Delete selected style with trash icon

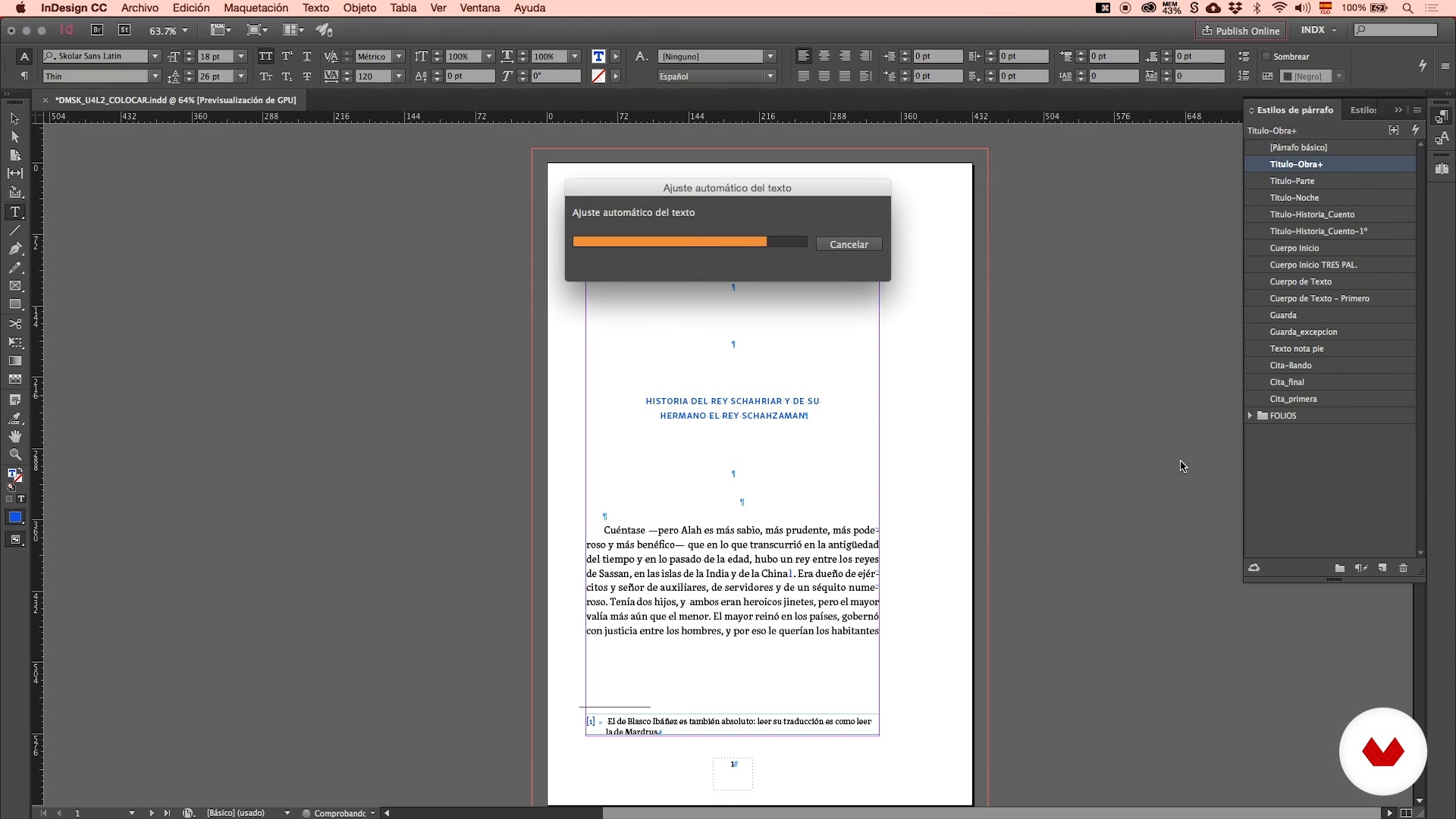[1403, 568]
